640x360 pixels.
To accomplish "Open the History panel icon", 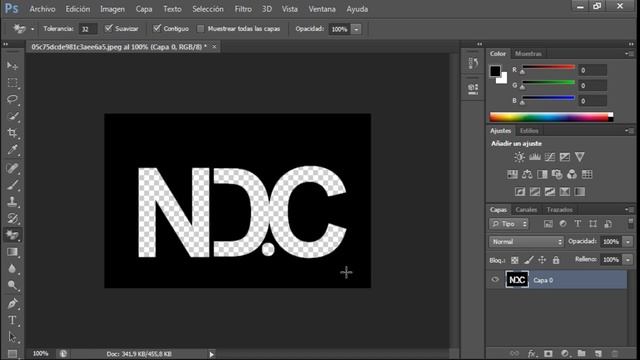I will coord(473,63).
